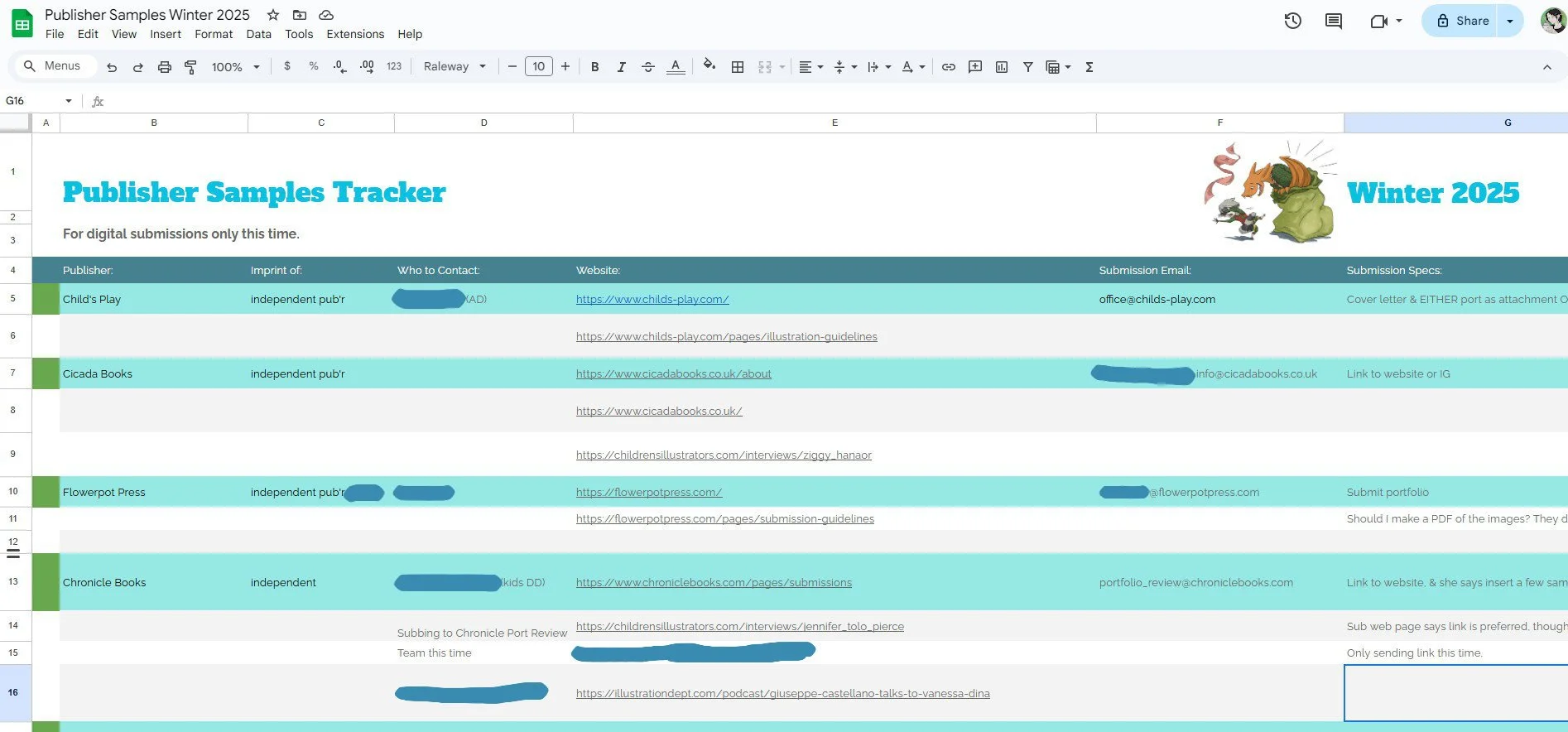The image size is (1568, 732).
Task: Insert link with the chain icon
Action: tap(949, 67)
